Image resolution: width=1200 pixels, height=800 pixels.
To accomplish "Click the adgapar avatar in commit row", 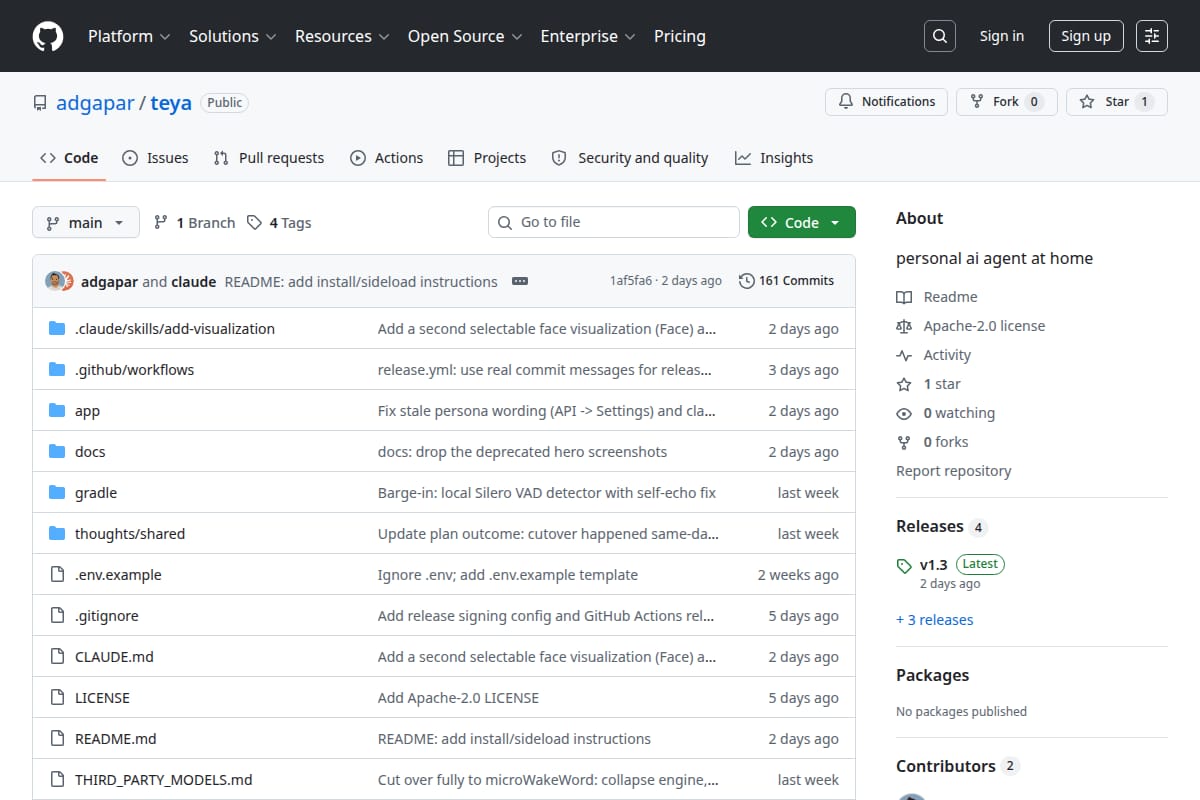I will tap(54, 281).
